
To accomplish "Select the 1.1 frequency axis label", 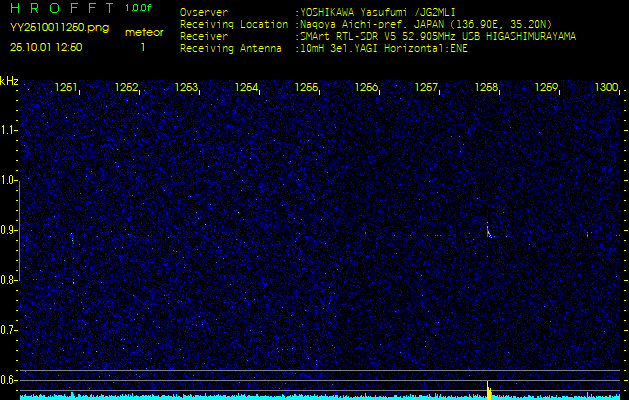I will coord(9,130).
